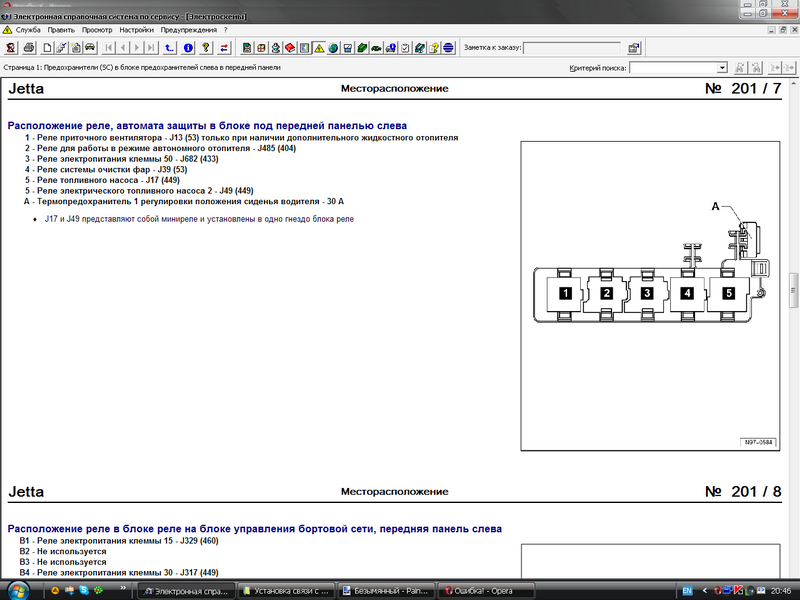The height and width of the screenshot is (600, 800).
Task: Click the first search binoculars icon
Action: tap(740, 67)
